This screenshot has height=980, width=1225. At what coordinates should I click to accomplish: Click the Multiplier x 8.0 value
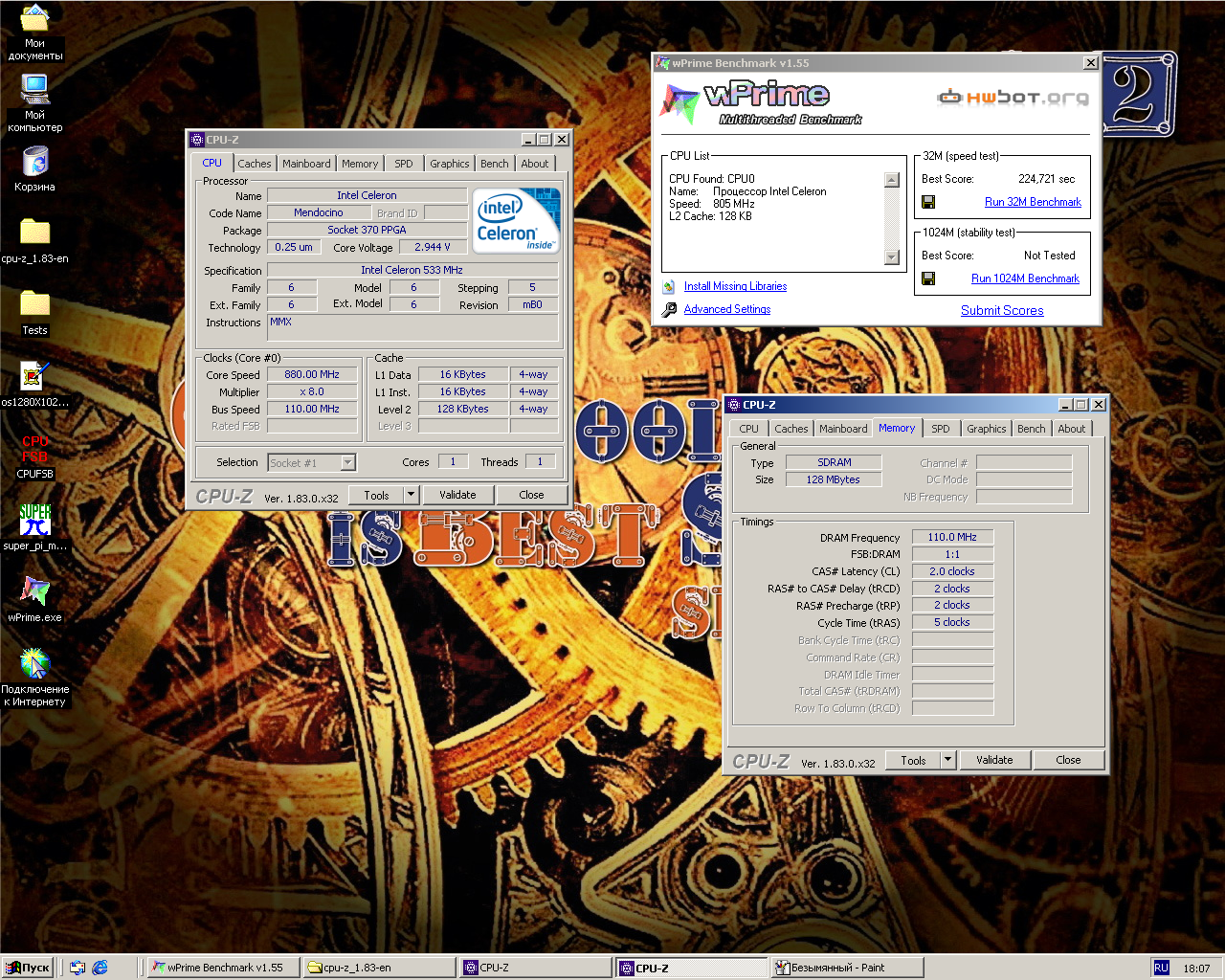tap(312, 391)
